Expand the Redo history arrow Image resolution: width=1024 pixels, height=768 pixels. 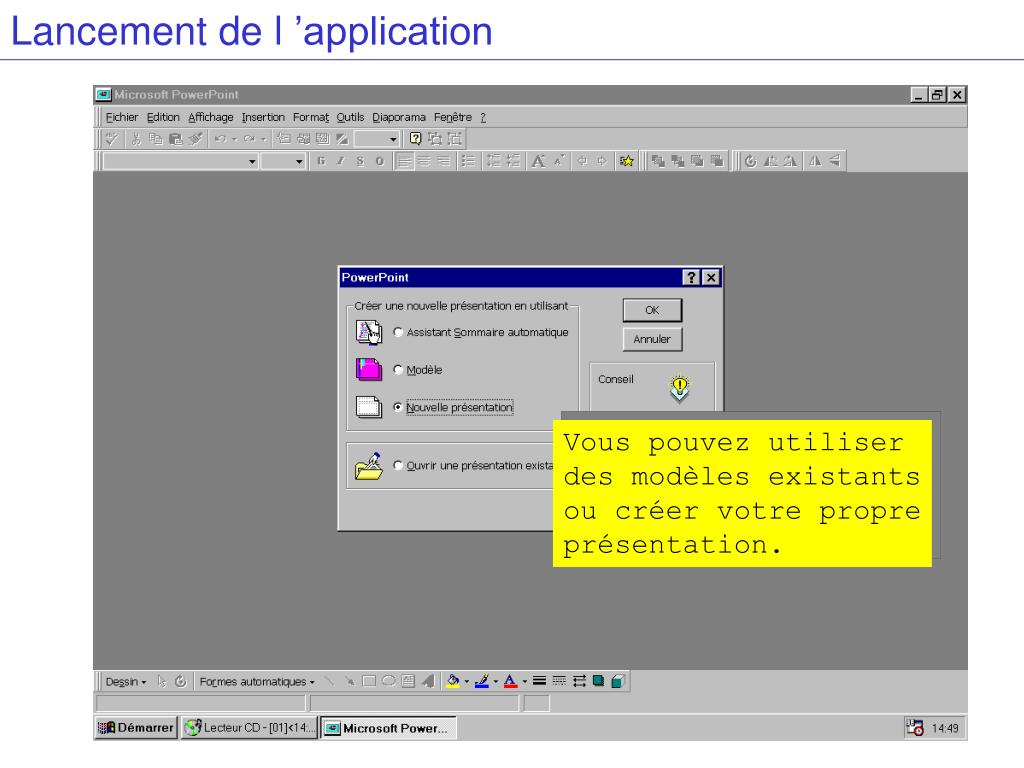[x=263, y=138]
